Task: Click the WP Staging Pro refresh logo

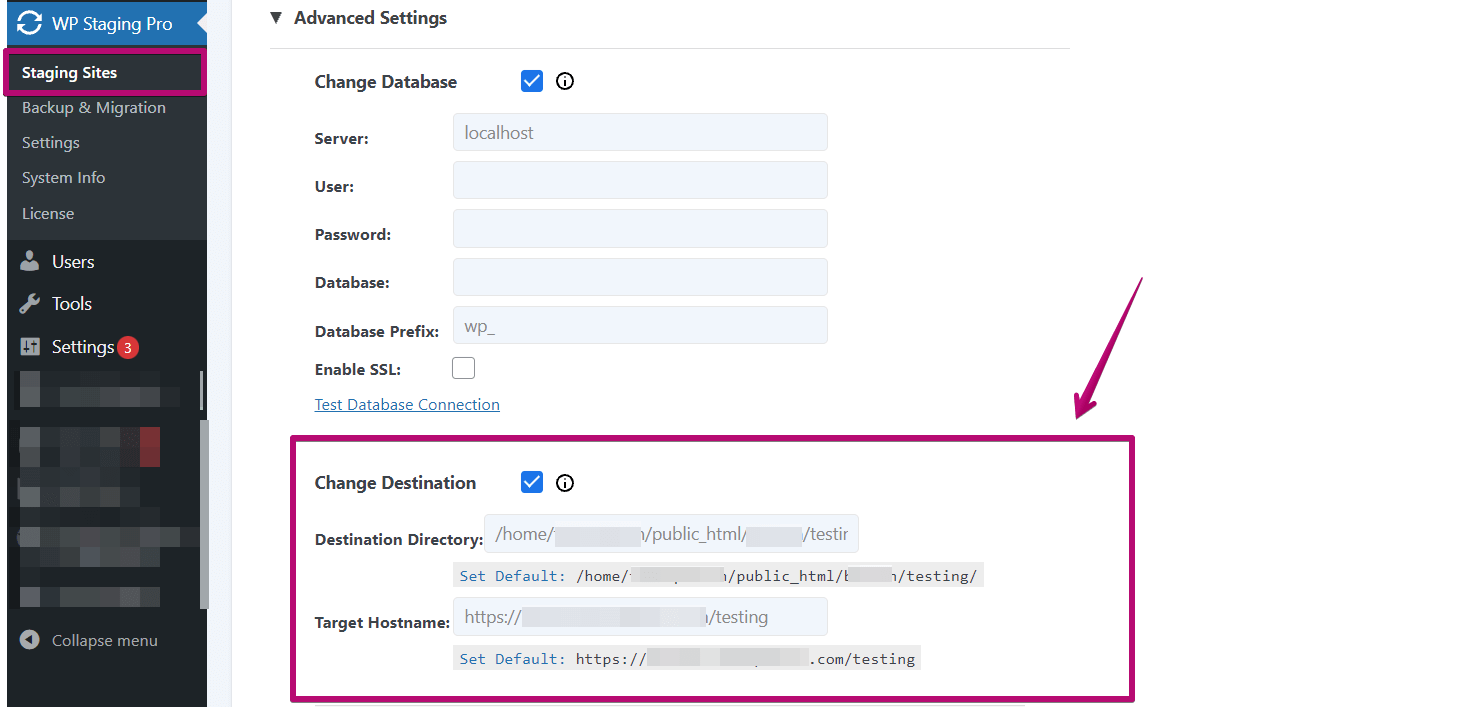Action: pos(29,23)
